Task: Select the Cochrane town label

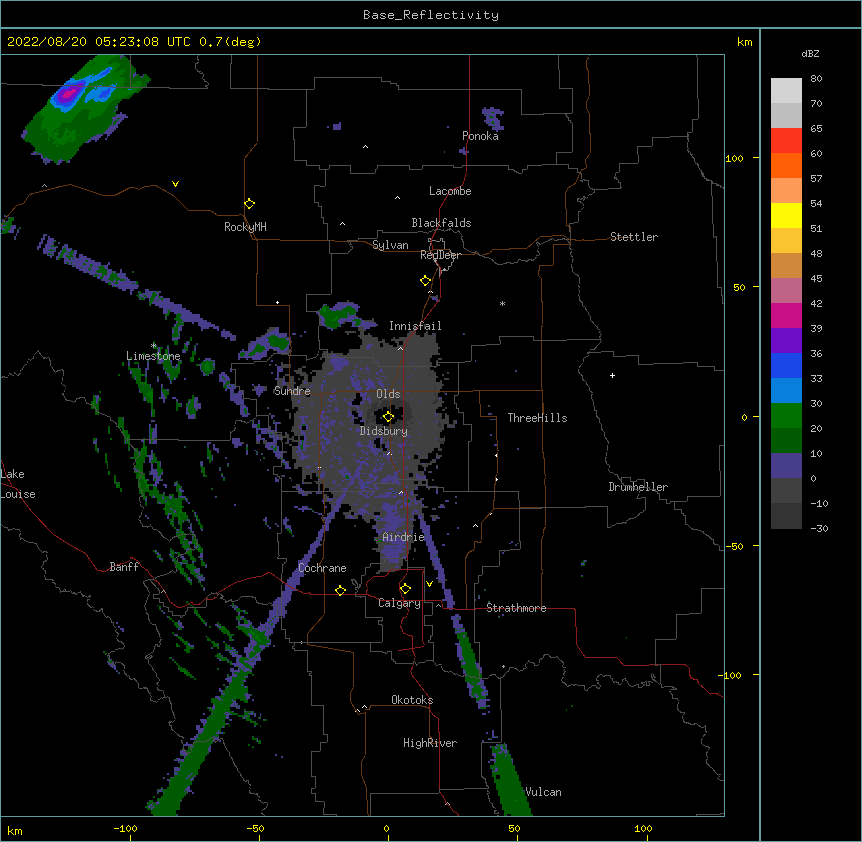Action: (322, 568)
